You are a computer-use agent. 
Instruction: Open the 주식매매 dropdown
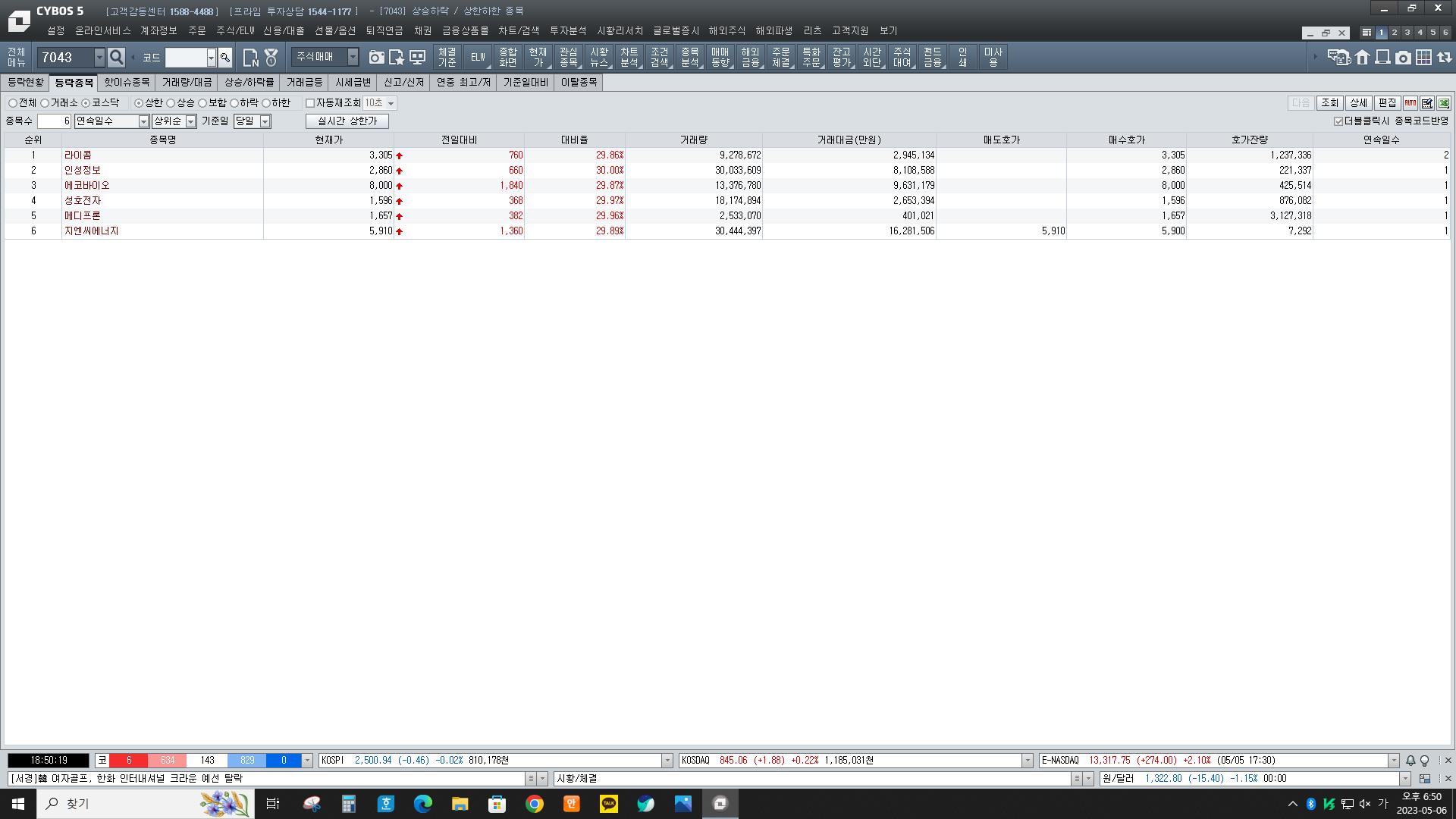pyautogui.click(x=353, y=57)
